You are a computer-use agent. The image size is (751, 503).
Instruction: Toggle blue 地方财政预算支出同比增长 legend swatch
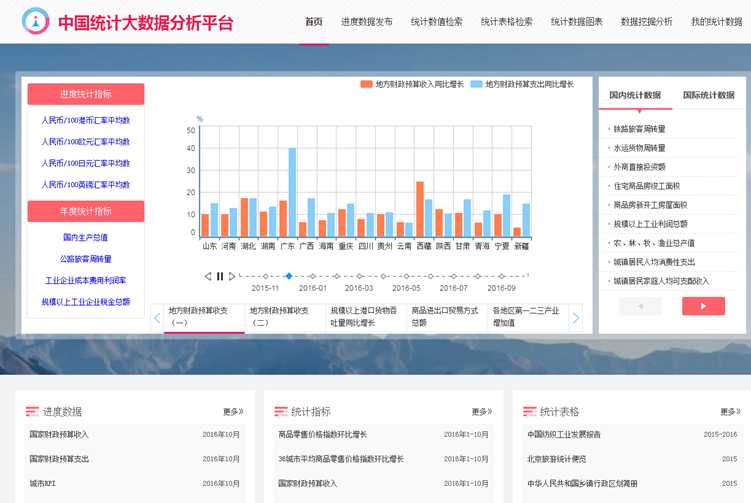[x=476, y=84]
